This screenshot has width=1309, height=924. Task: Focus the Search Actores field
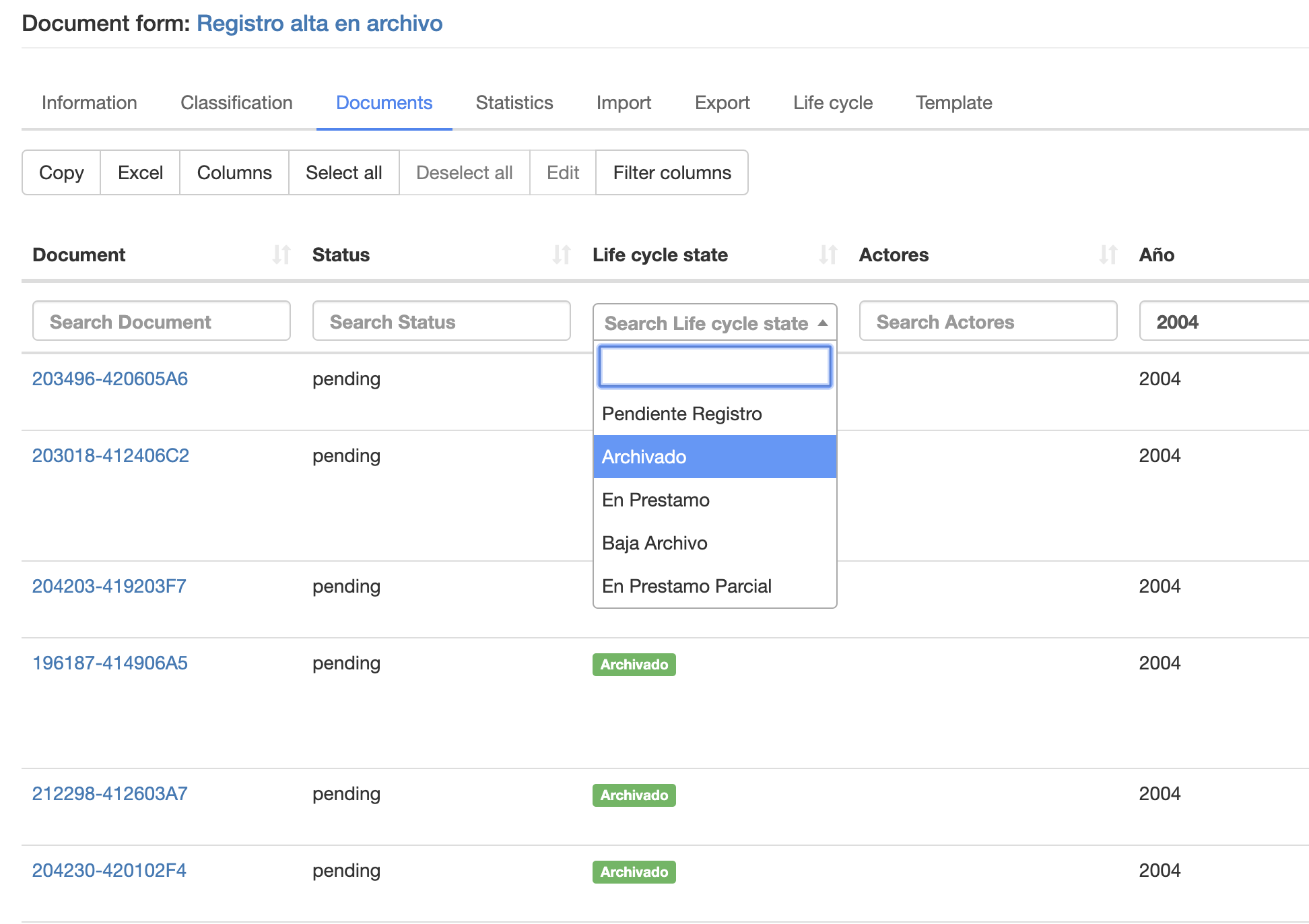tap(988, 321)
